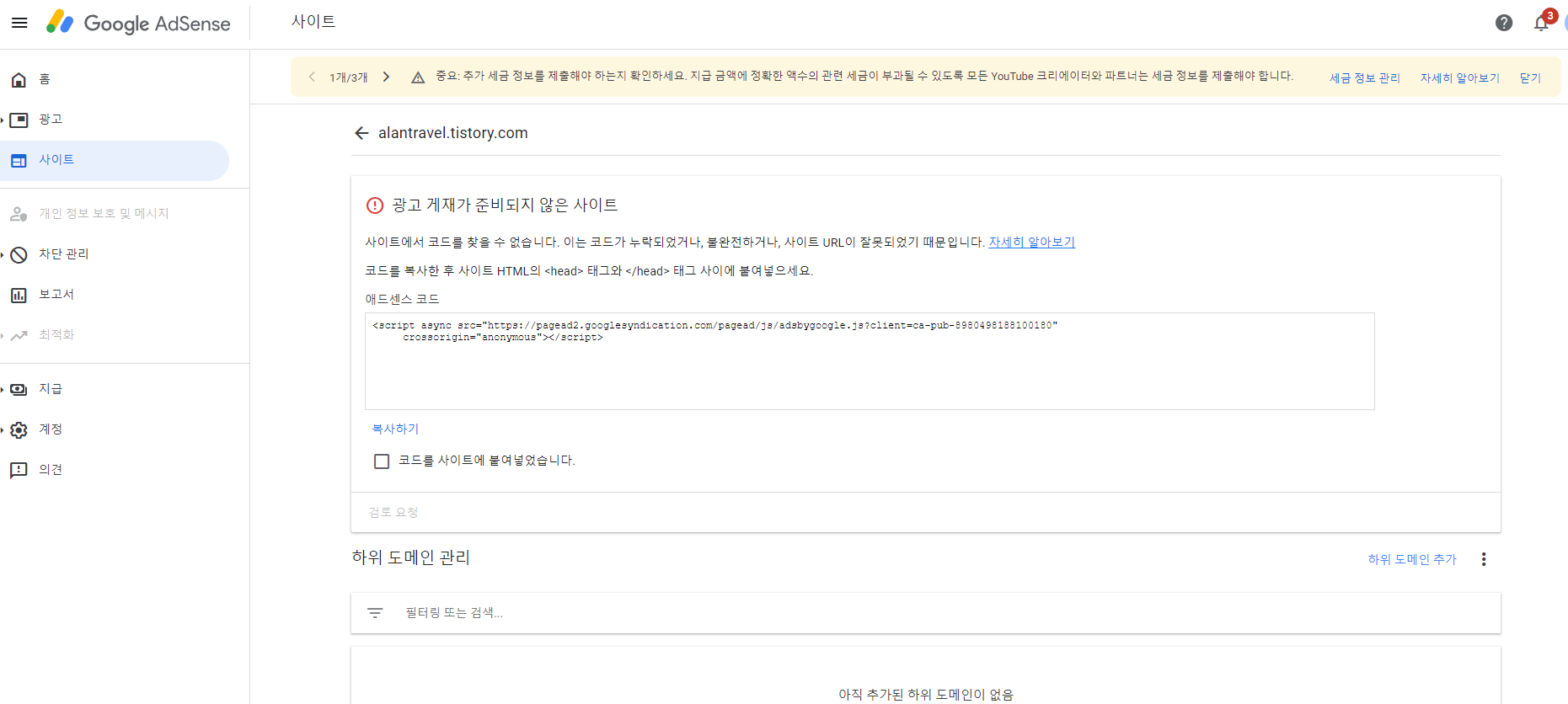
Task: Check the 코드를 사이트에 붙여넣었습니다 checkbox
Action: coord(382,461)
